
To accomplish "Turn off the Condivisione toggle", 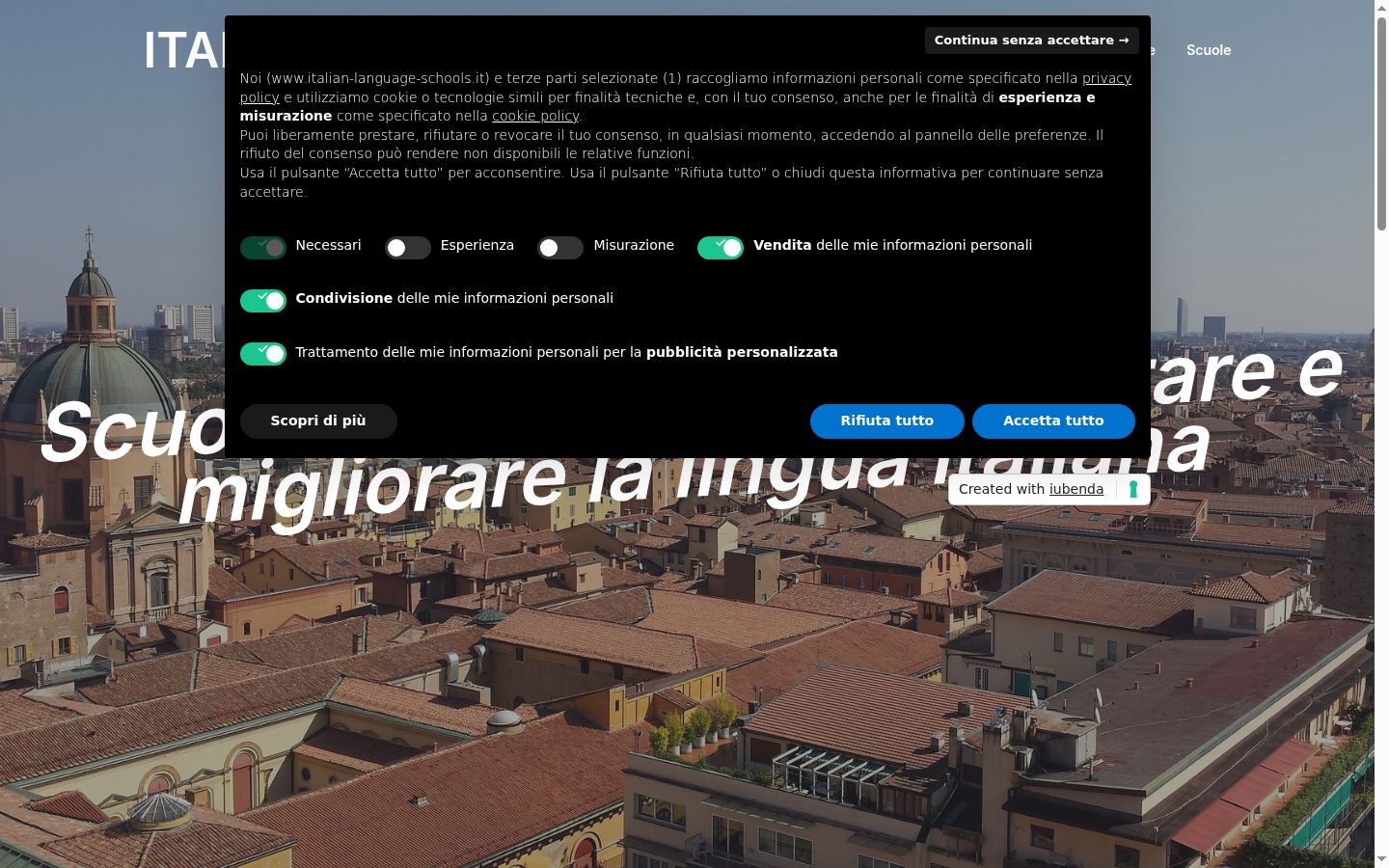I will click(x=263, y=301).
